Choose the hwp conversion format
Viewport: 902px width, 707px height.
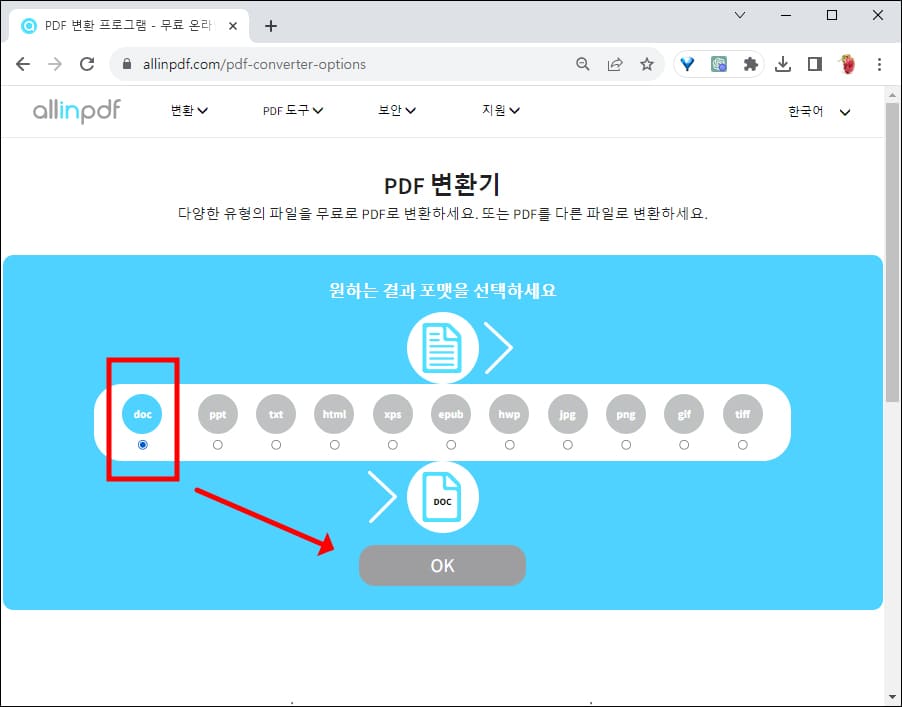(x=508, y=413)
